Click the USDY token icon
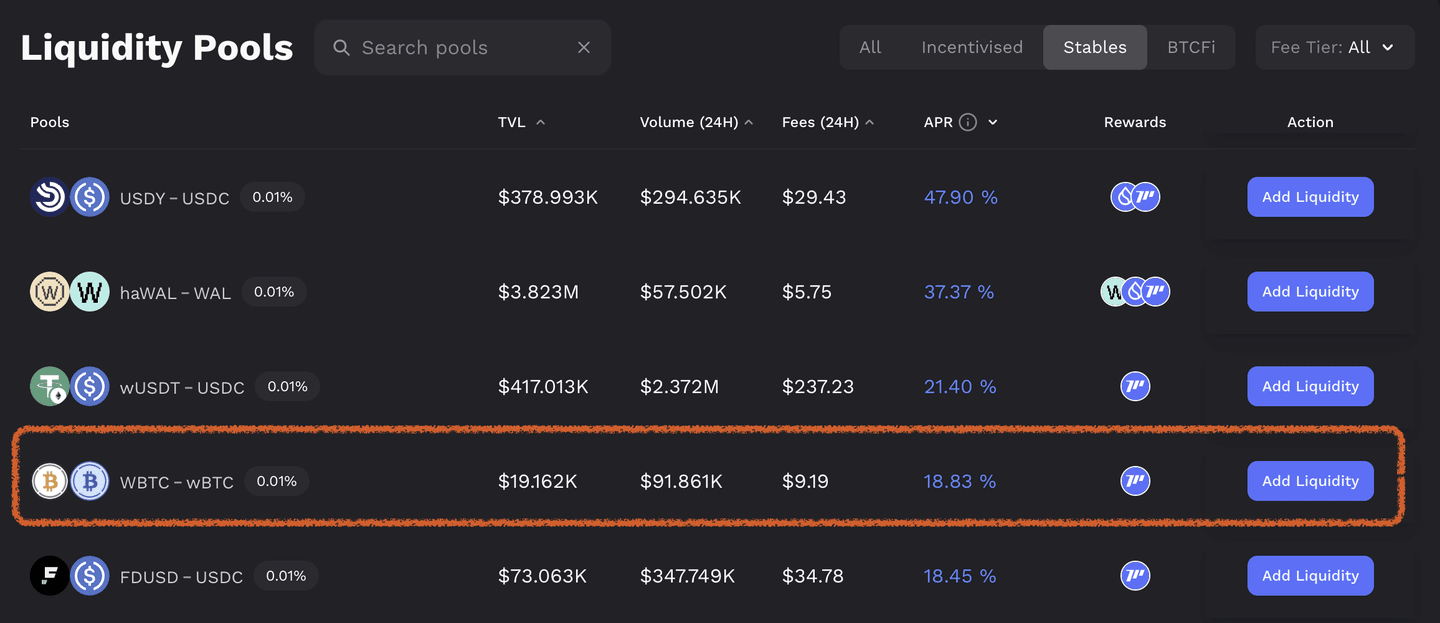1440x623 pixels. point(48,197)
